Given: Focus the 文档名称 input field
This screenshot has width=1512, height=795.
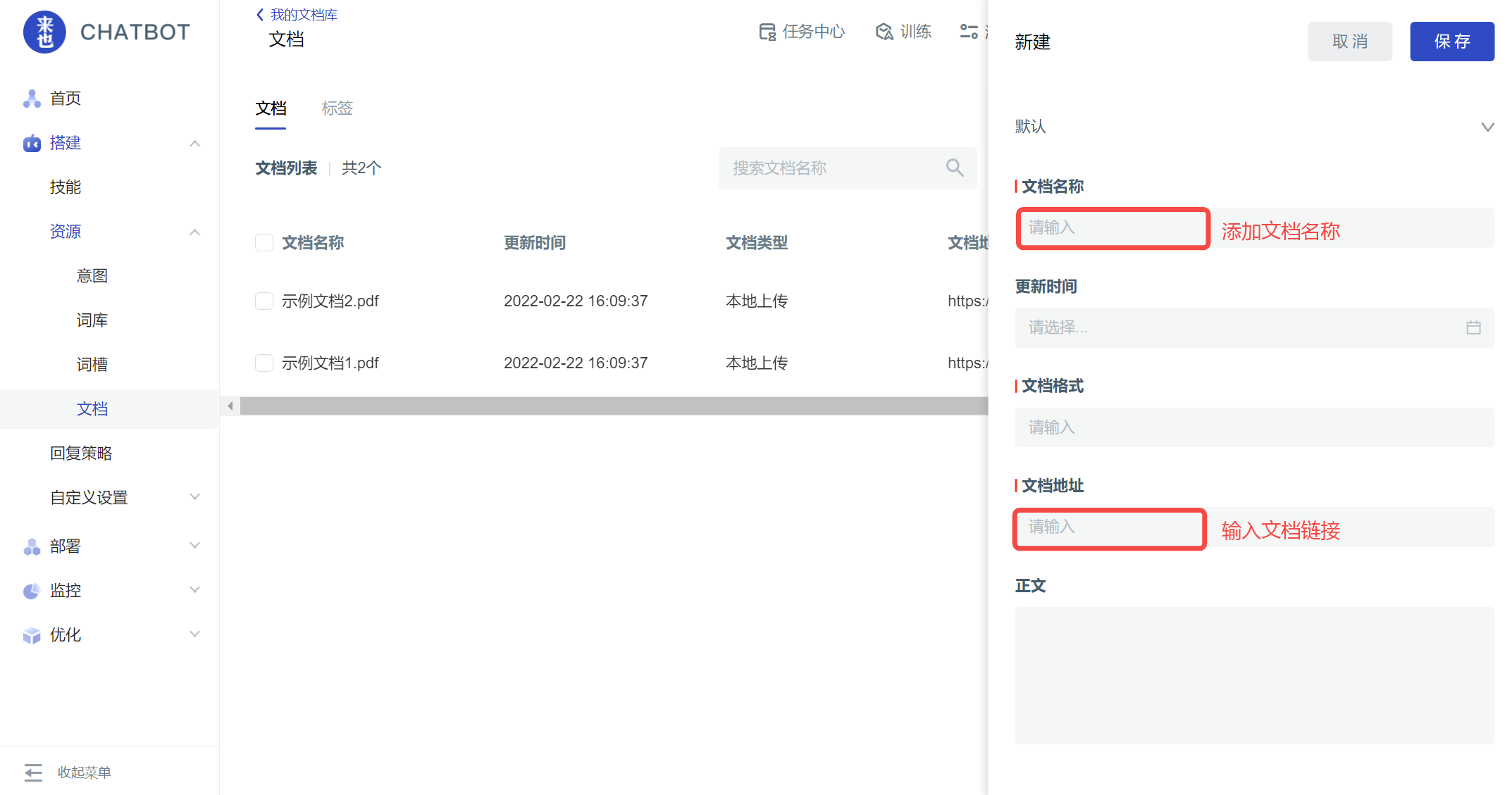Looking at the screenshot, I should tap(1254, 227).
